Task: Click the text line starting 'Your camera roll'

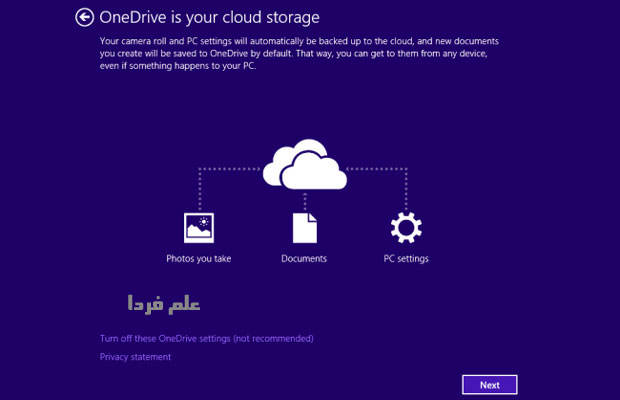Action: [x=299, y=40]
